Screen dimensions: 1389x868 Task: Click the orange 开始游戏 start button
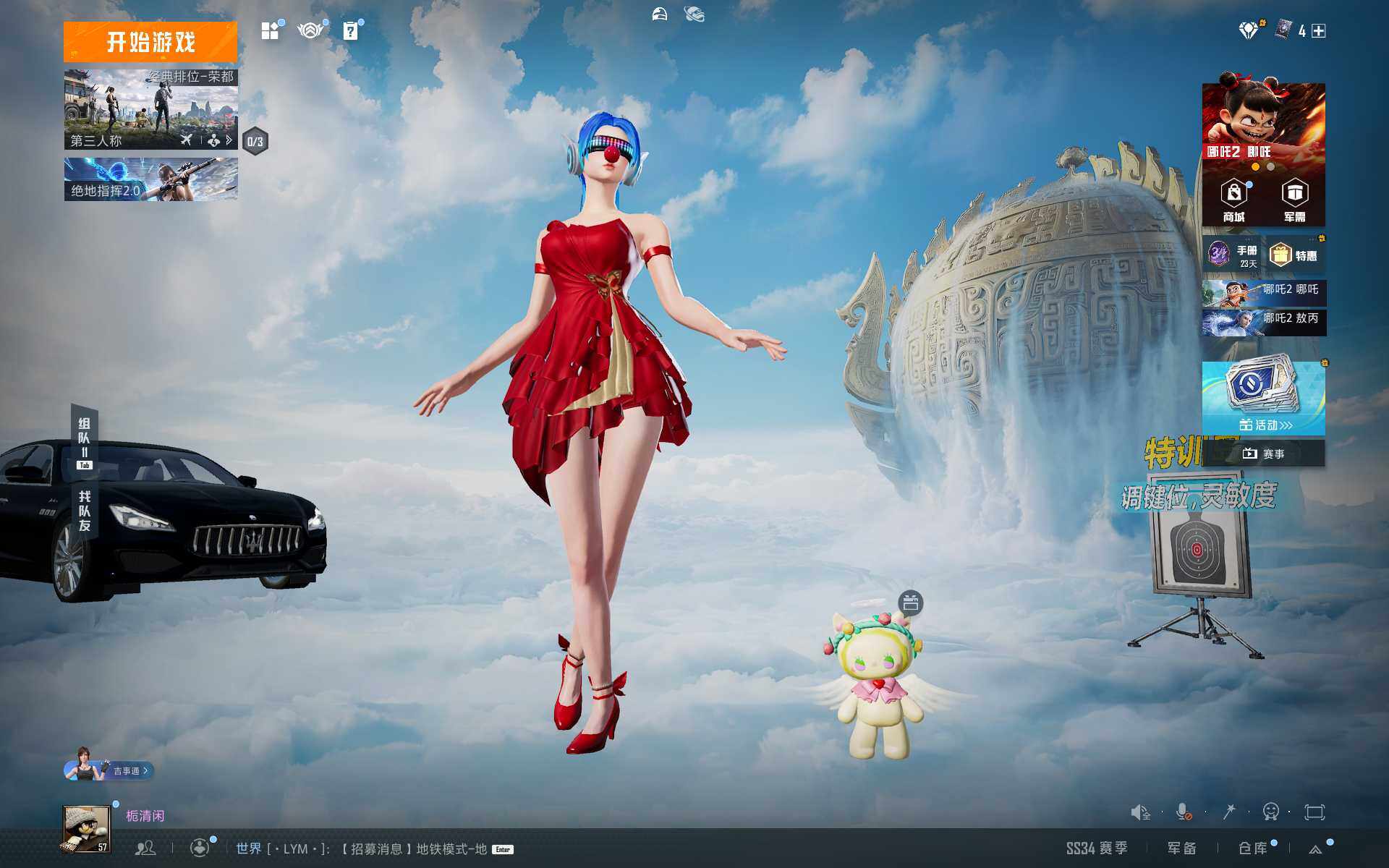[x=150, y=42]
